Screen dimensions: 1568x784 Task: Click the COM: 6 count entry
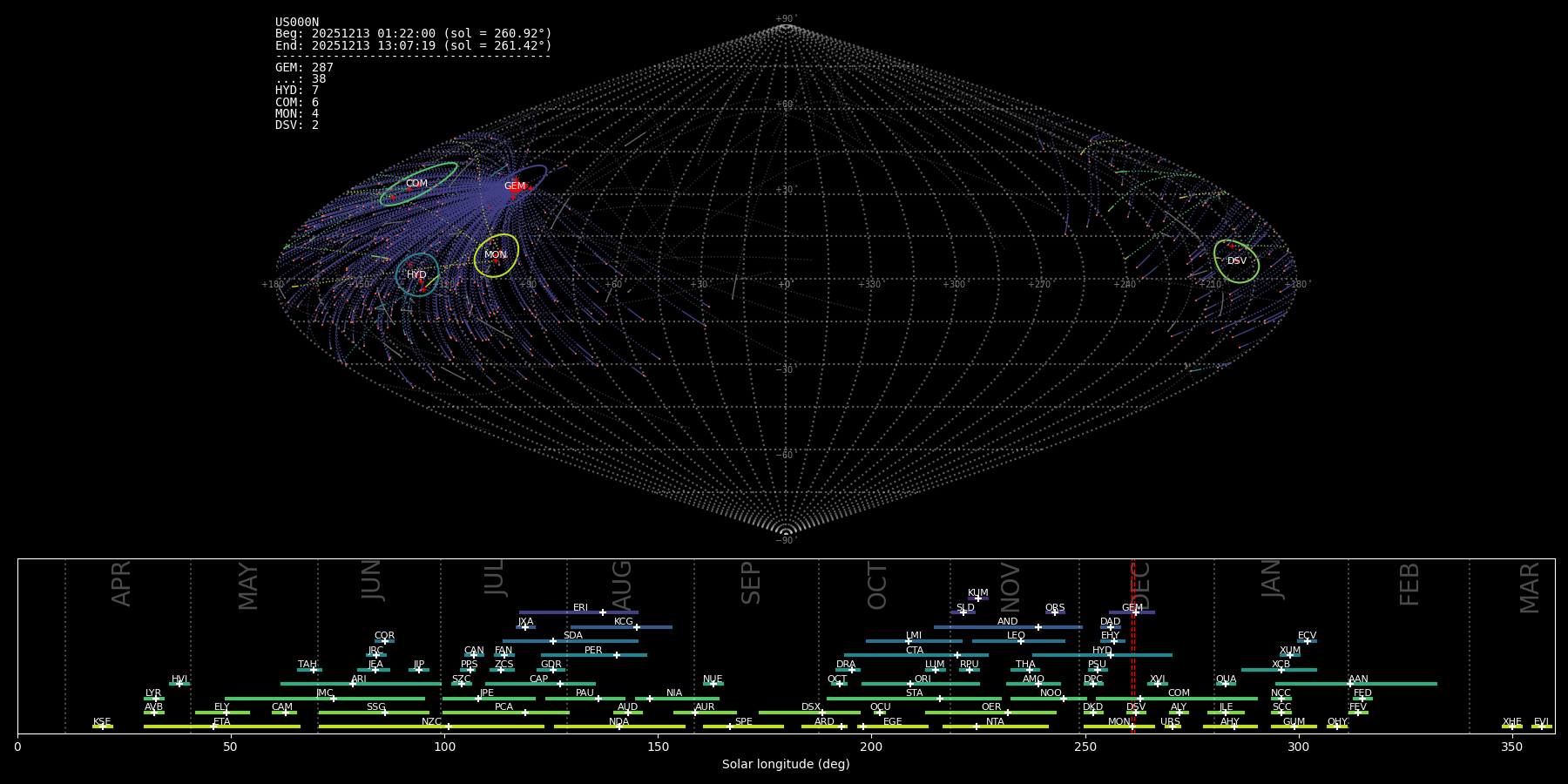pos(297,102)
